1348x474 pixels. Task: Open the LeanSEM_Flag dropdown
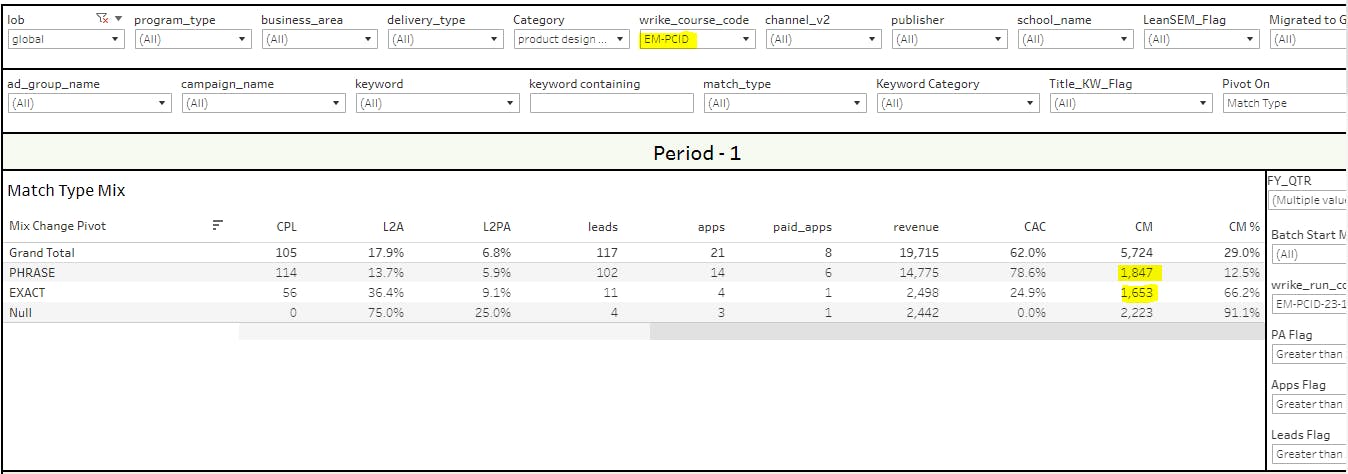(1200, 39)
